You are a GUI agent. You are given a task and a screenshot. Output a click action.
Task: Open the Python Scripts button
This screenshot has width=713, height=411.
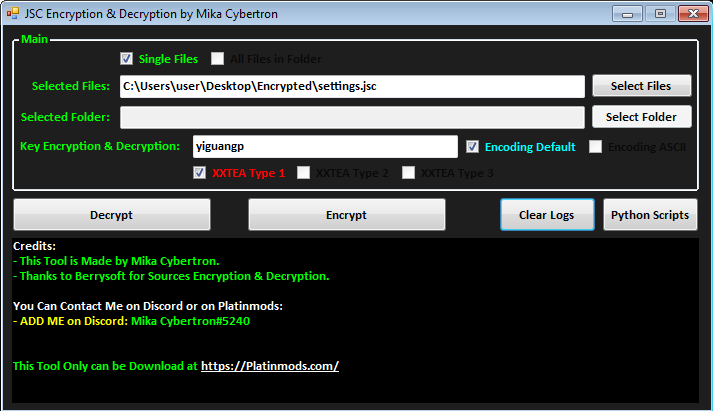point(650,215)
